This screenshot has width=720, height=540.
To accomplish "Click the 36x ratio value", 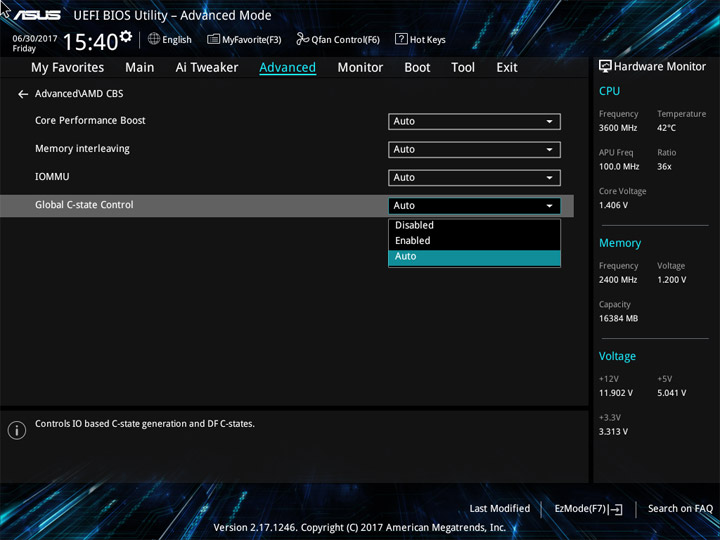I will point(664,166).
